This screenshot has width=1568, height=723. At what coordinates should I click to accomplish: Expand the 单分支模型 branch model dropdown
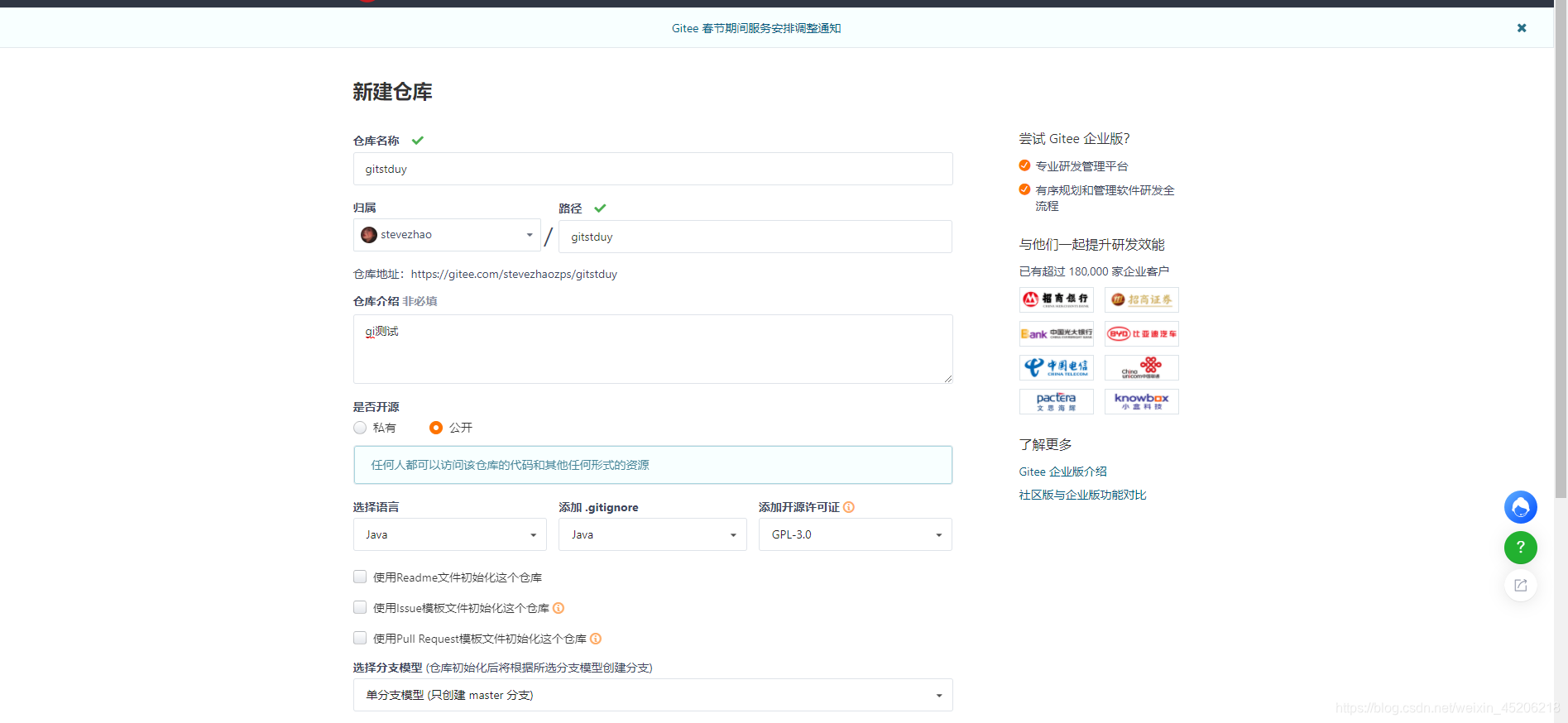point(653,695)
